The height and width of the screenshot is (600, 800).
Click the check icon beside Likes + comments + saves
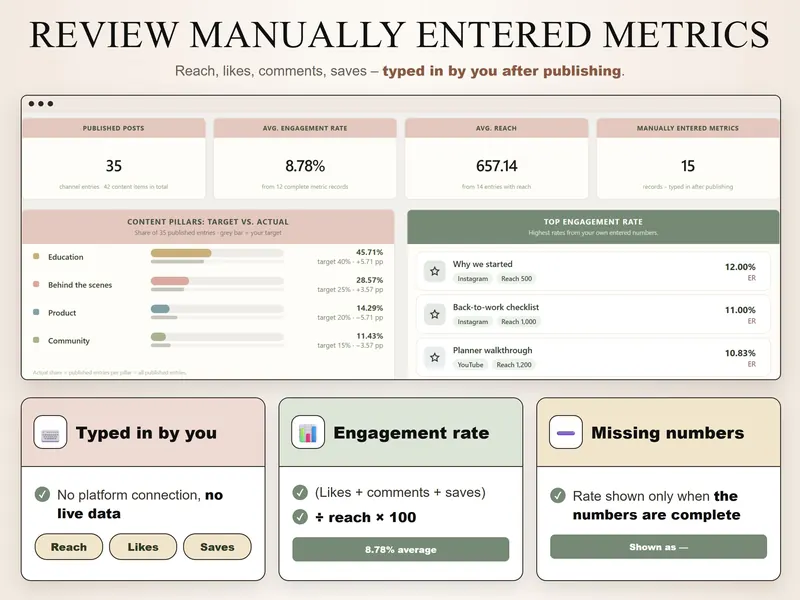pos(300,492)
